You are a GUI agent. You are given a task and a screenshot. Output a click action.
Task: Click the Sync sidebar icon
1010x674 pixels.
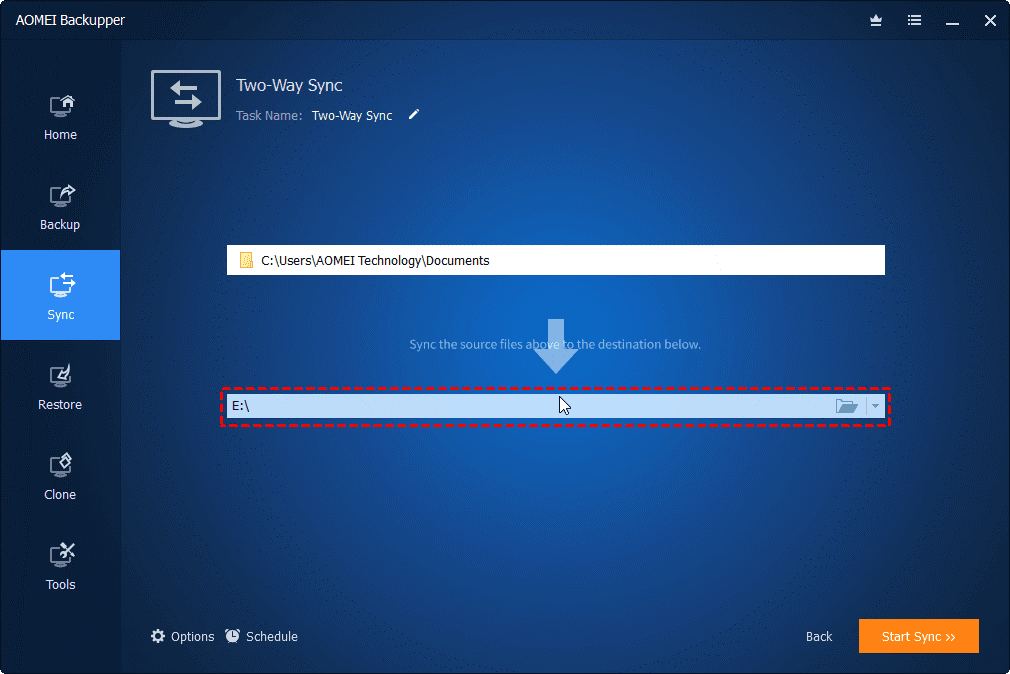coord(60,294)
